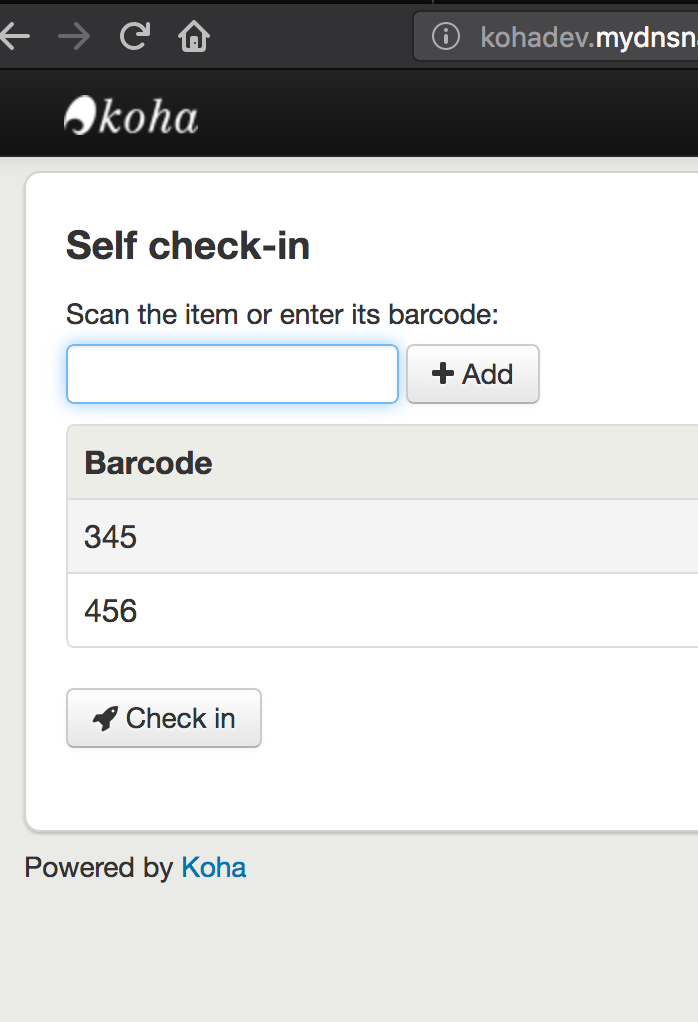Screen dimensions: 698x1022
Task: Focus the barcode entry text field
Action: (232, 374)
